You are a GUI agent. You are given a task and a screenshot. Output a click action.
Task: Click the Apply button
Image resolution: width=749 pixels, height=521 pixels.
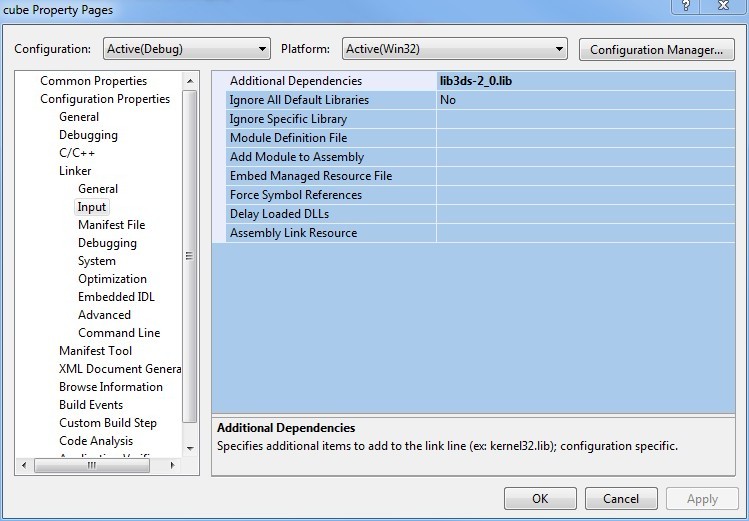click(702, 499)
